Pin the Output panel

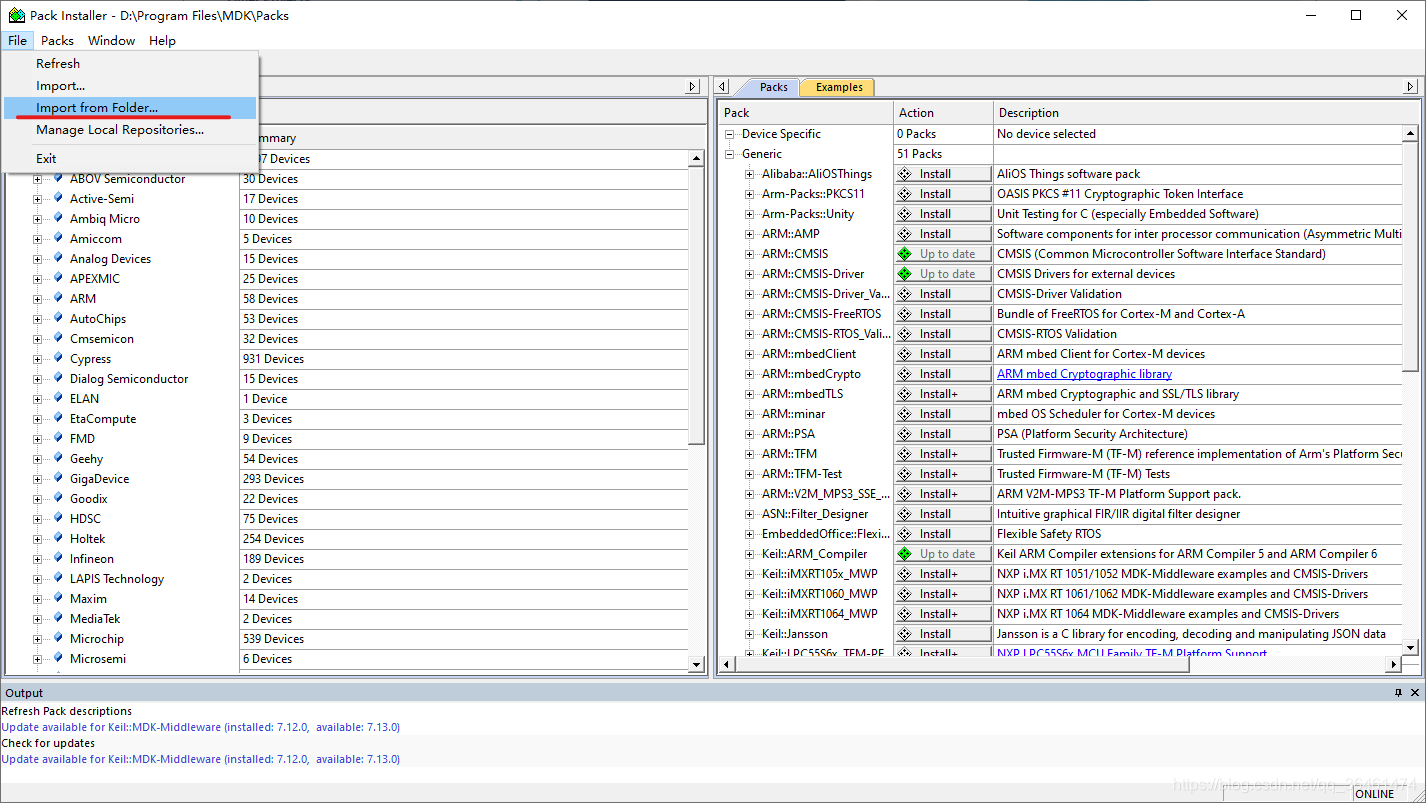click(1398, 693)
